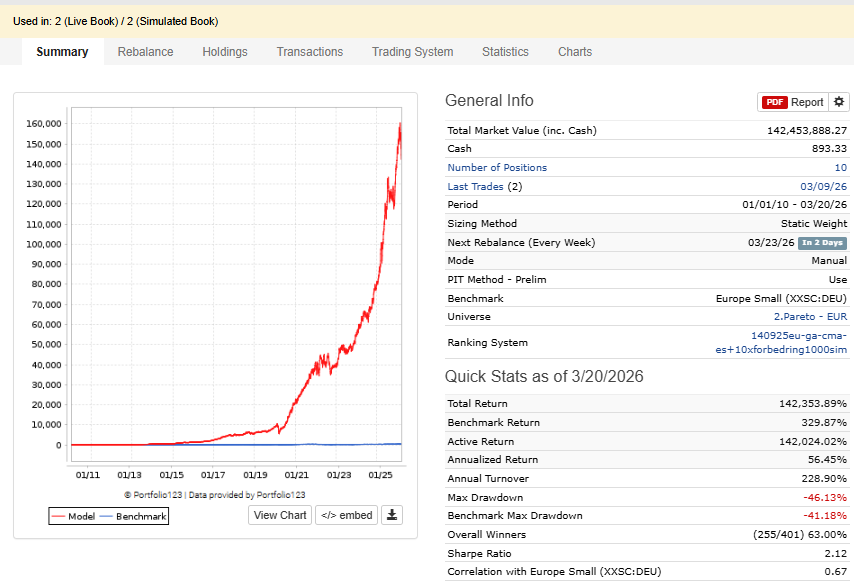The height and width of the screenshot is (584, 854).
Task: Click the View Chart button
Action: point(280,515)
